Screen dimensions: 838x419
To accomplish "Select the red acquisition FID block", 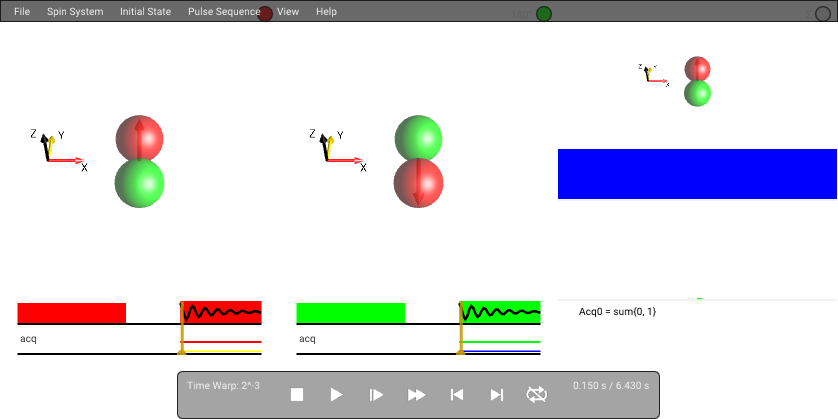I will 221,313.
